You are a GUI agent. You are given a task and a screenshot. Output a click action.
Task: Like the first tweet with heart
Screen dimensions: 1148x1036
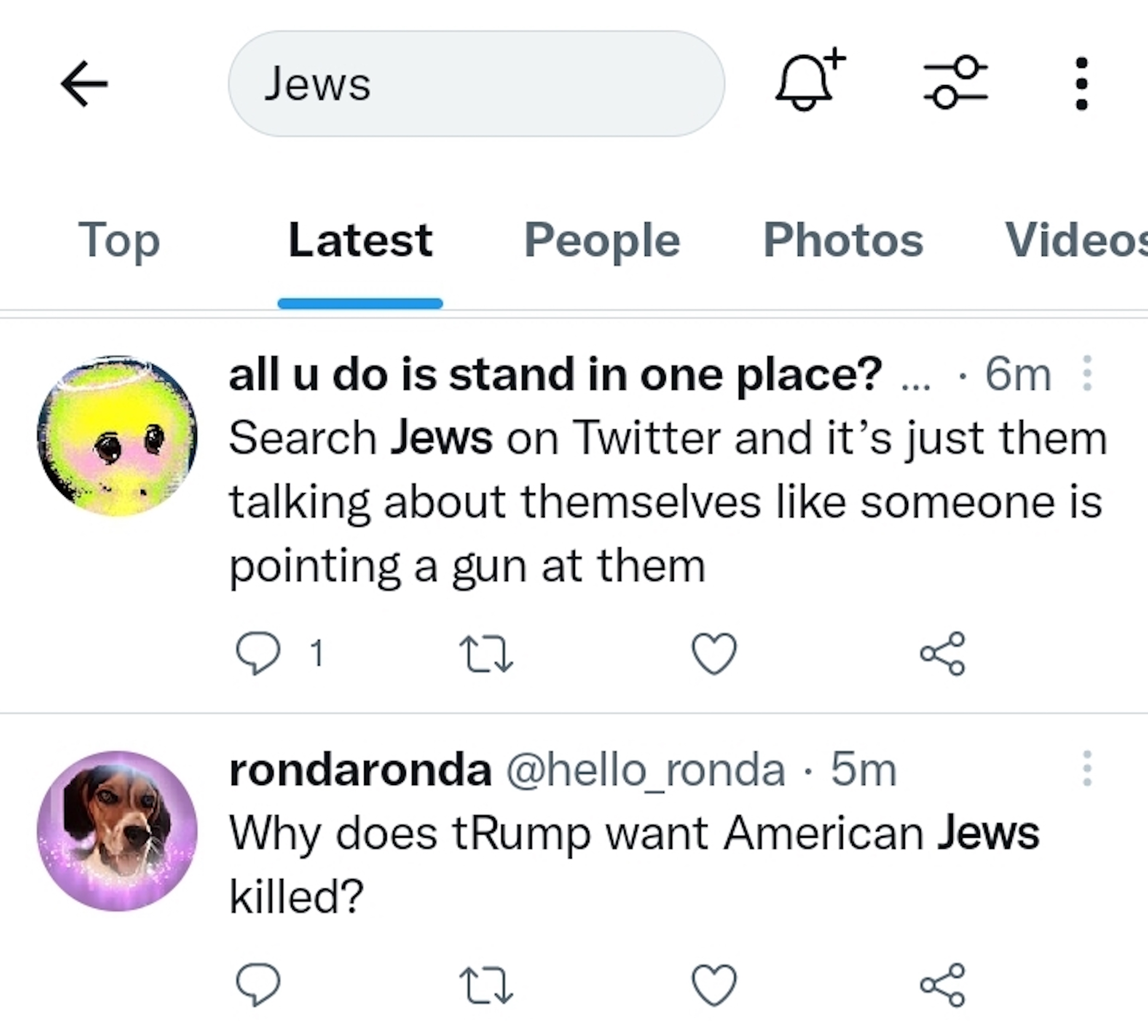(714, 654)
